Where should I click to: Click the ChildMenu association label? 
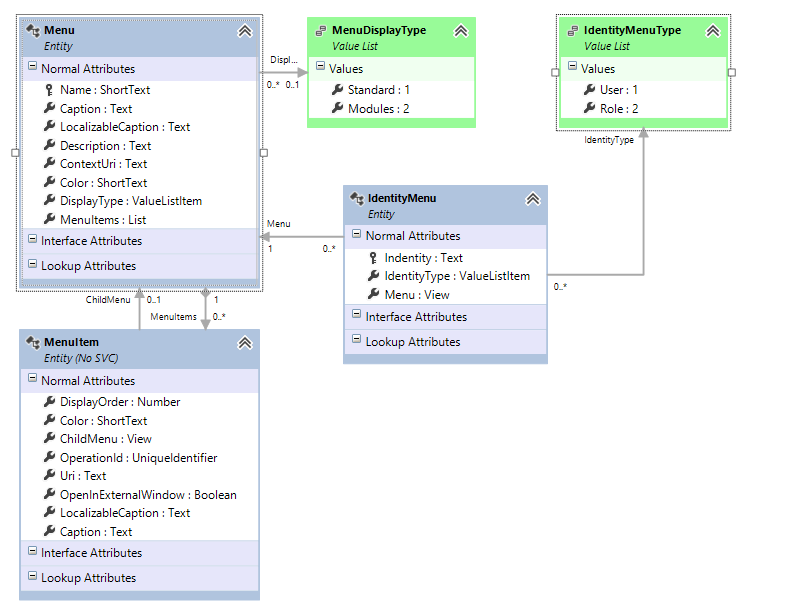pos(108,300)
